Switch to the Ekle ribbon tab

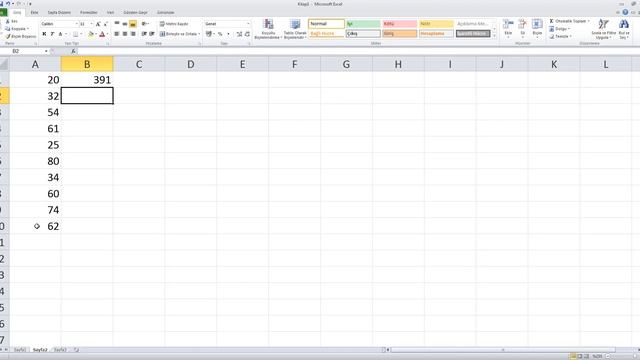(x=34, y=13)
